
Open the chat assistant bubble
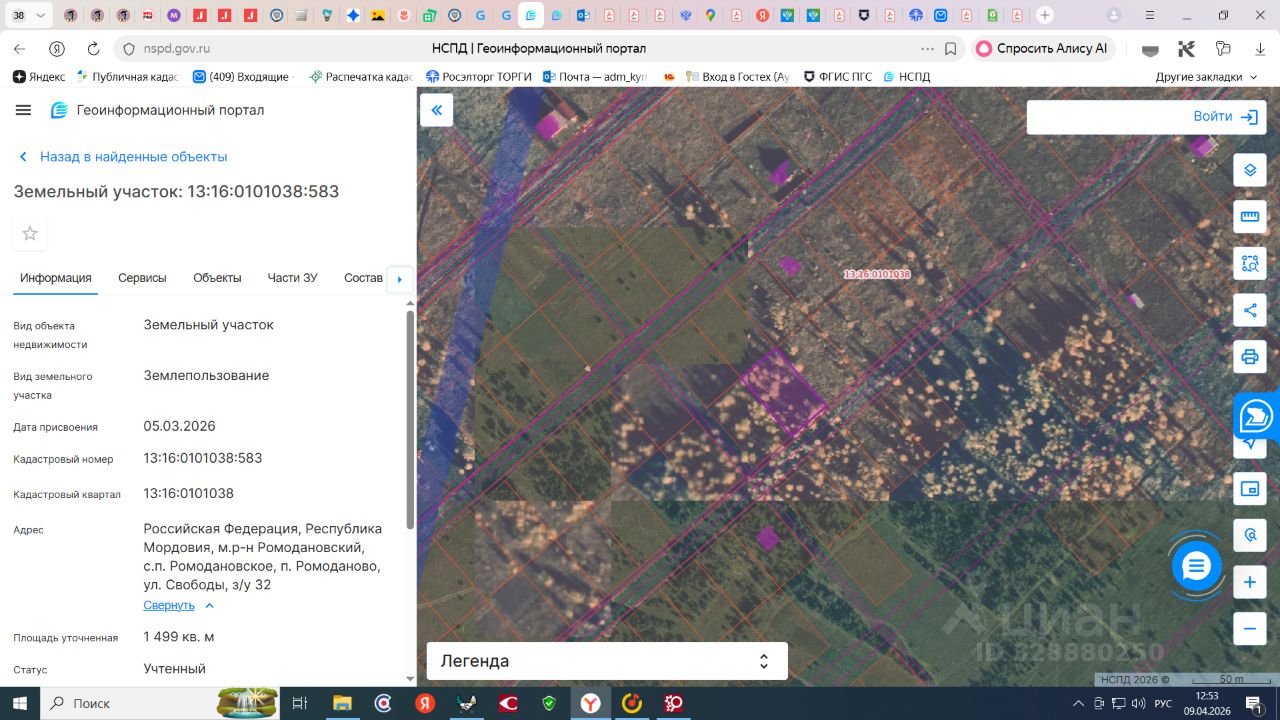tap(1196, 567)
